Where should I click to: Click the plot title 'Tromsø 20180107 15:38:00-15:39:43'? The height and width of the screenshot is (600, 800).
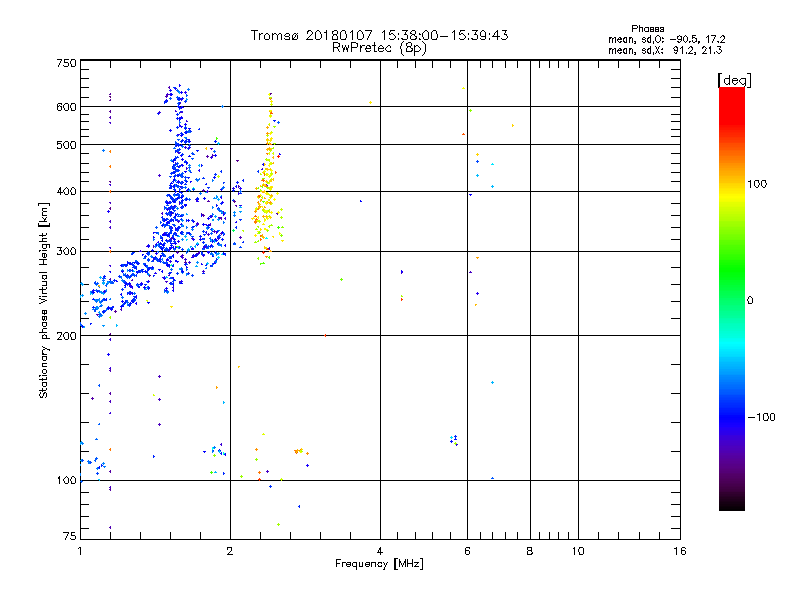pyautogui.click(x=379, y=35)
